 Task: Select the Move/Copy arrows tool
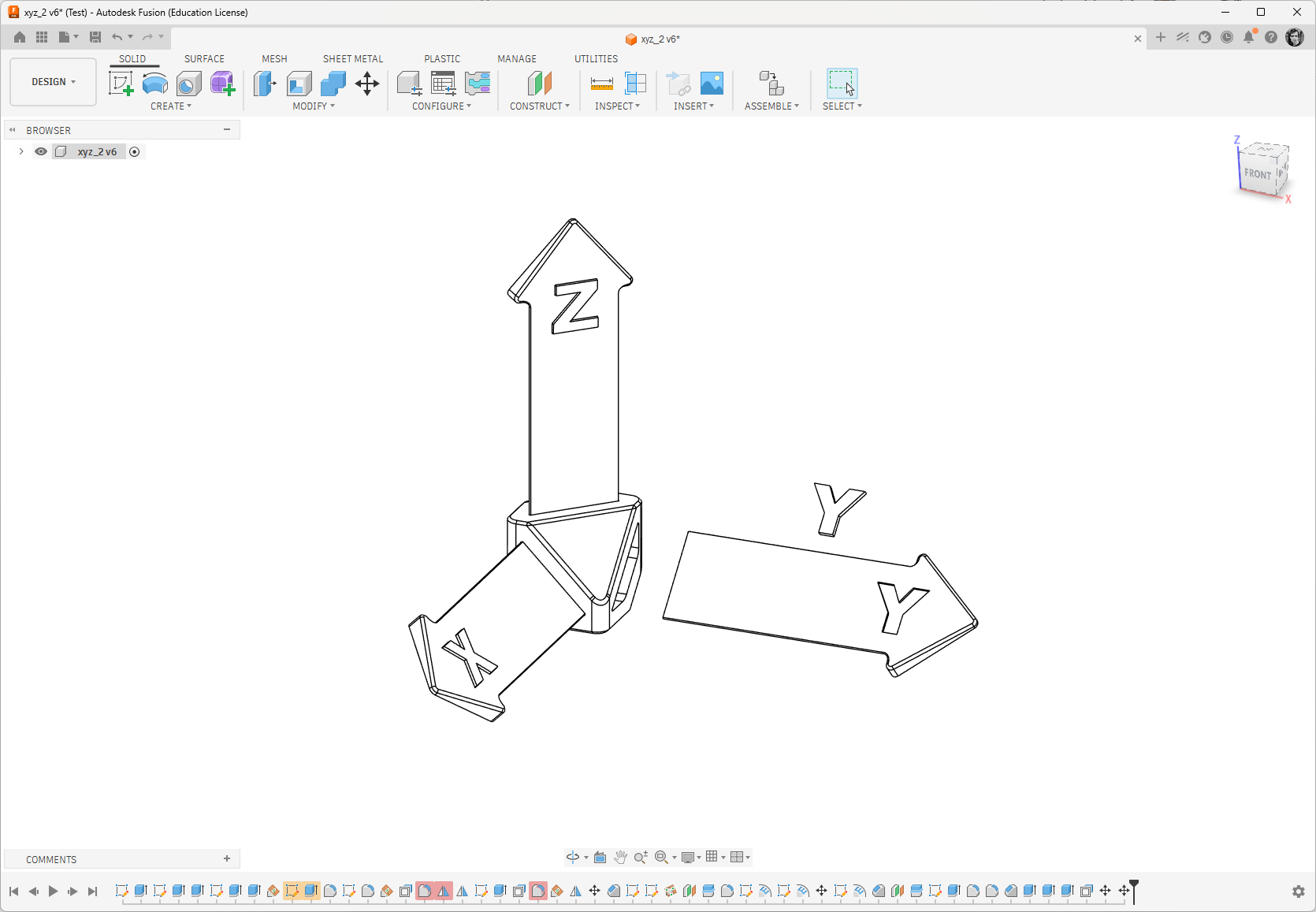(367, 84)
